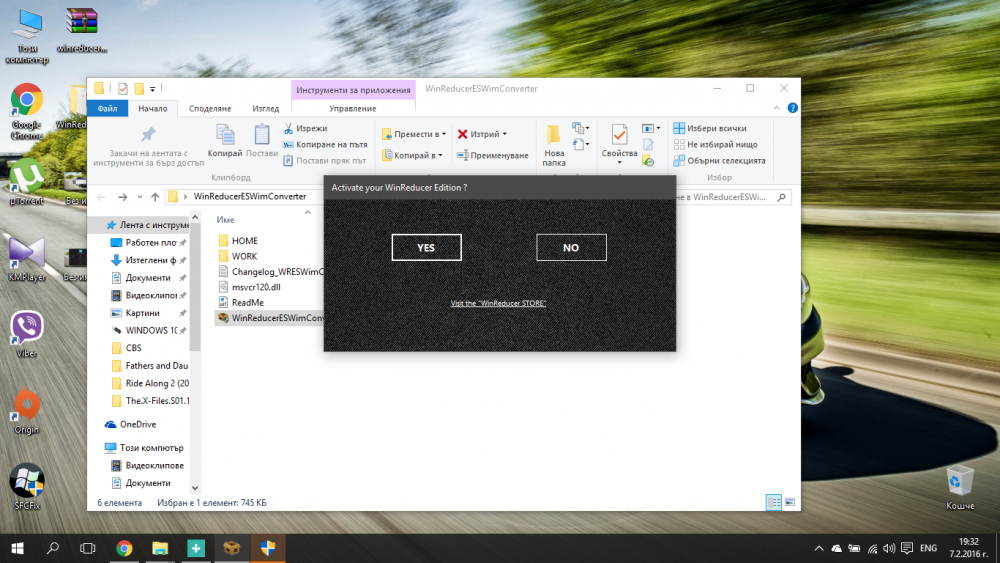Click Обърни селекцията invert selection
The image size is (1000, 563).
coord(719,161)
